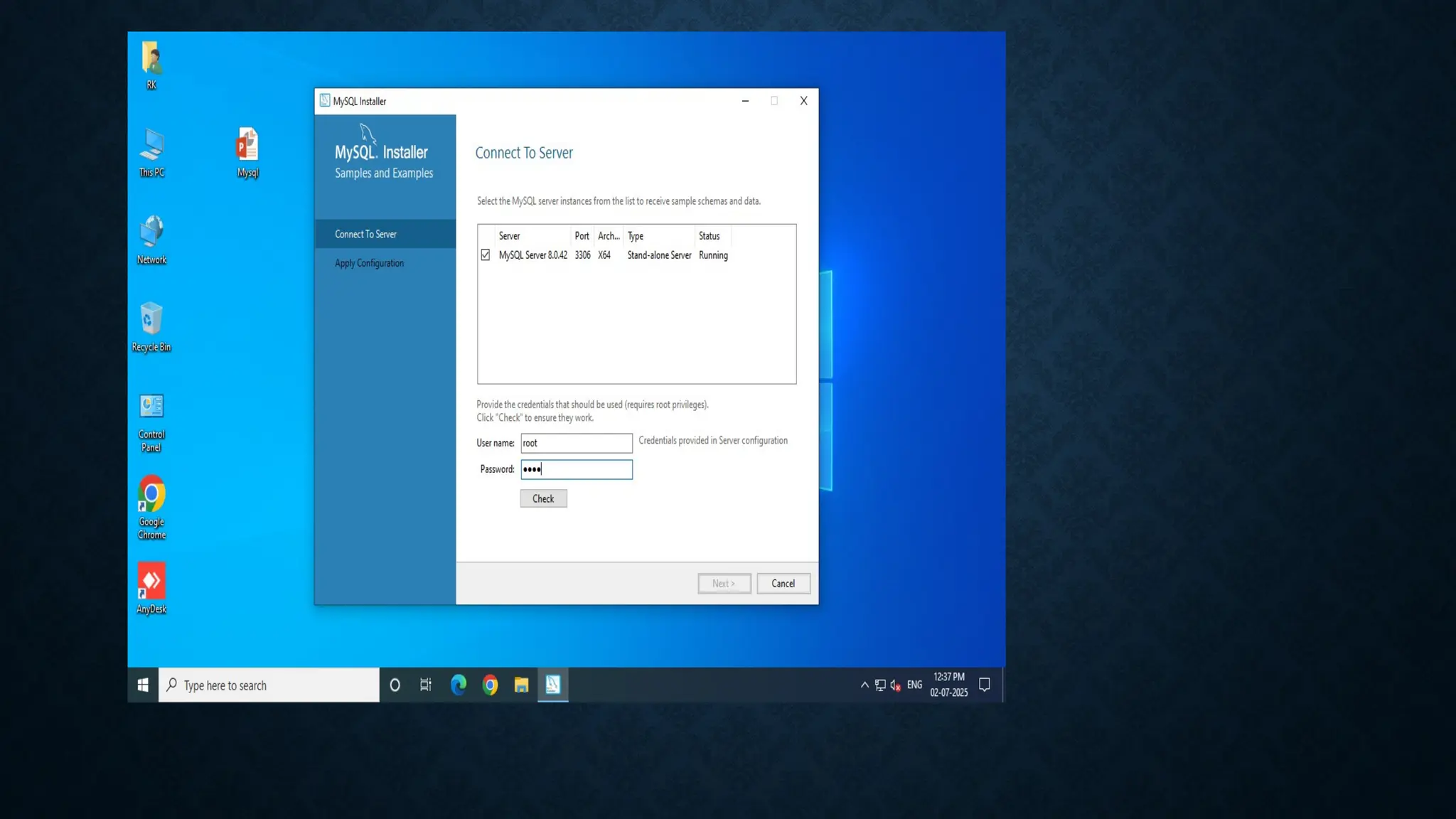Click Microsoft Edge in the taskbar
This screenshot has height=819, width=1456.
point(459,685)
